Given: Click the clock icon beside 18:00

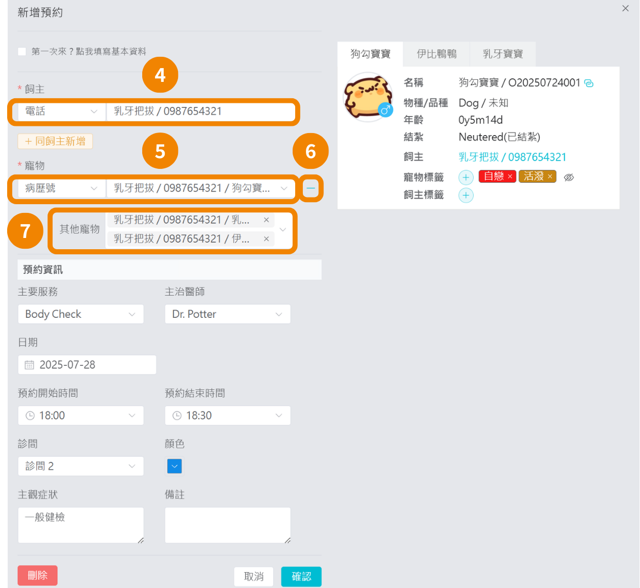Looking at the screenshot, I should tap(30, 415).
